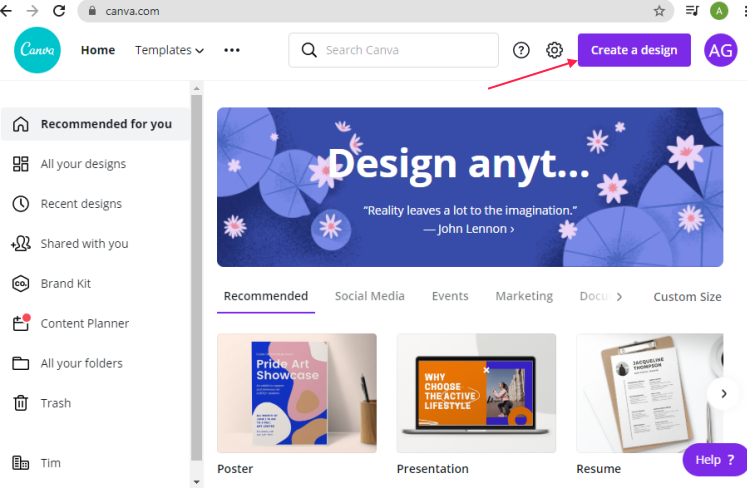This screenshot has height=488, width=747.
Task: Click the clock icon for Recent designs
Action: (20, 204)
